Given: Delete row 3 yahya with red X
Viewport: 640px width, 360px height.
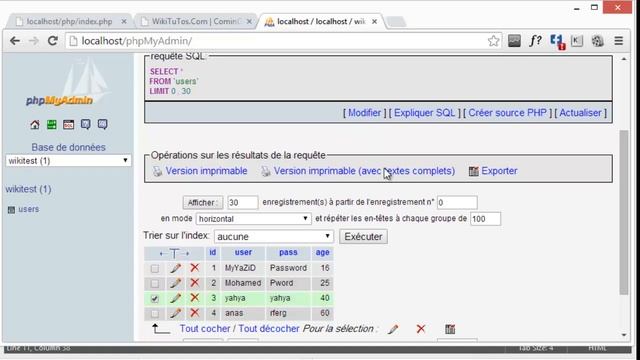Looking at the screenshot, I should tap(195, 298).
